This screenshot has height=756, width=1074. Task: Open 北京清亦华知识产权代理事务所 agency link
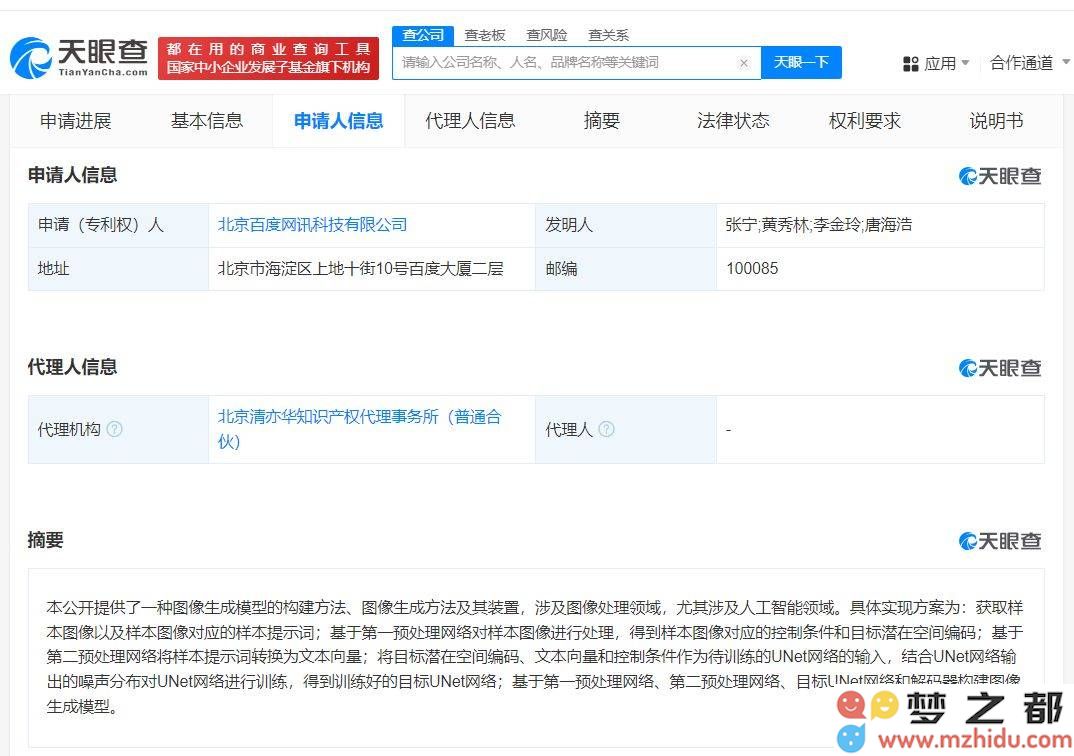[x=360, y=429]
